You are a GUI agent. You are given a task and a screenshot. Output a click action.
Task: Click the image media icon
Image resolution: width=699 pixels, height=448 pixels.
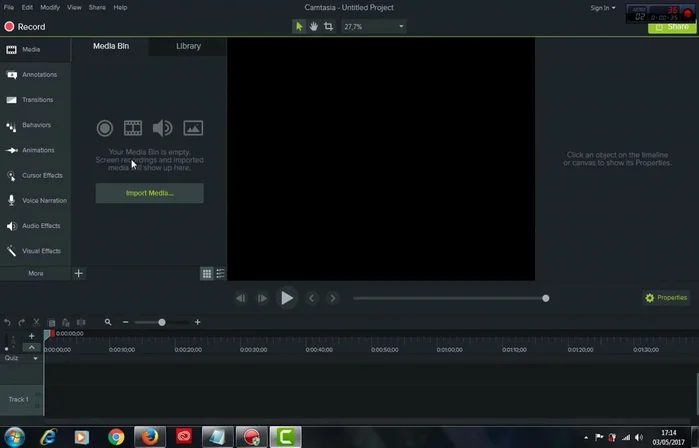click(193, 128)
